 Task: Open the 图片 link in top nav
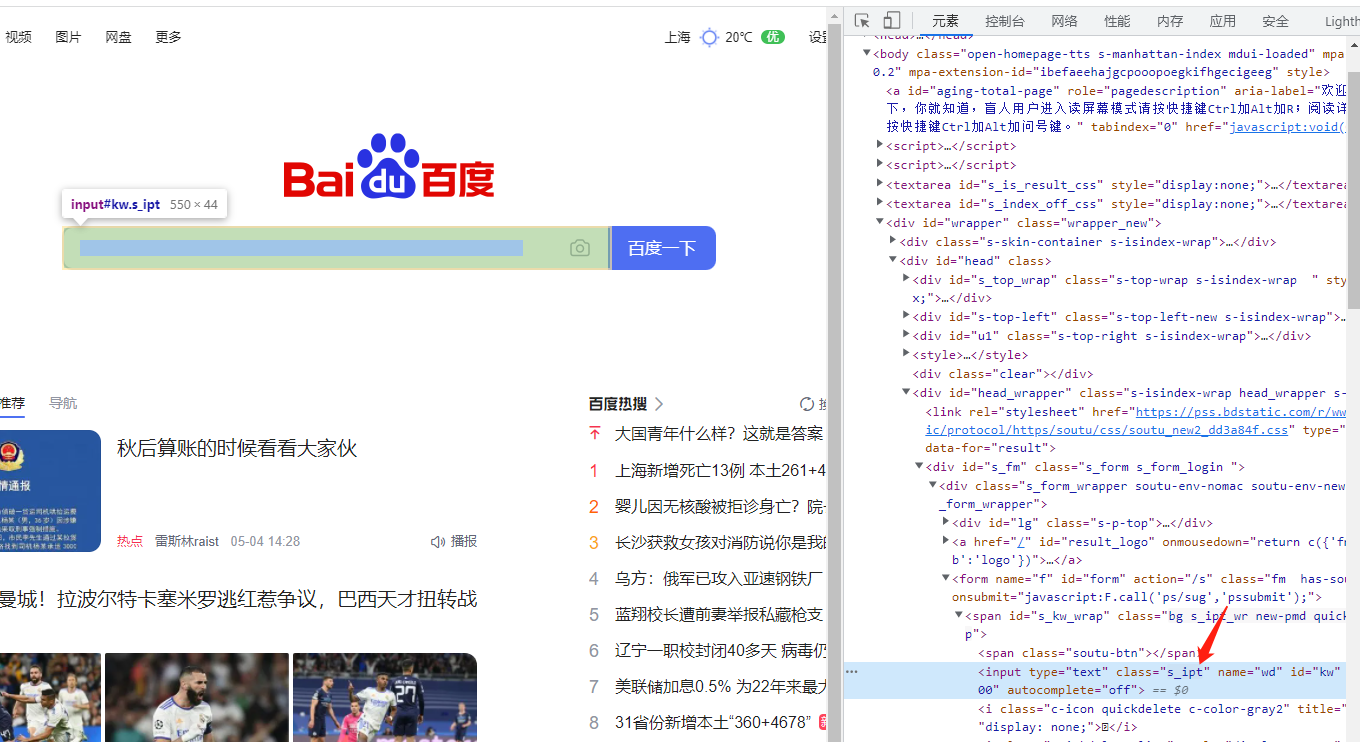68,37
